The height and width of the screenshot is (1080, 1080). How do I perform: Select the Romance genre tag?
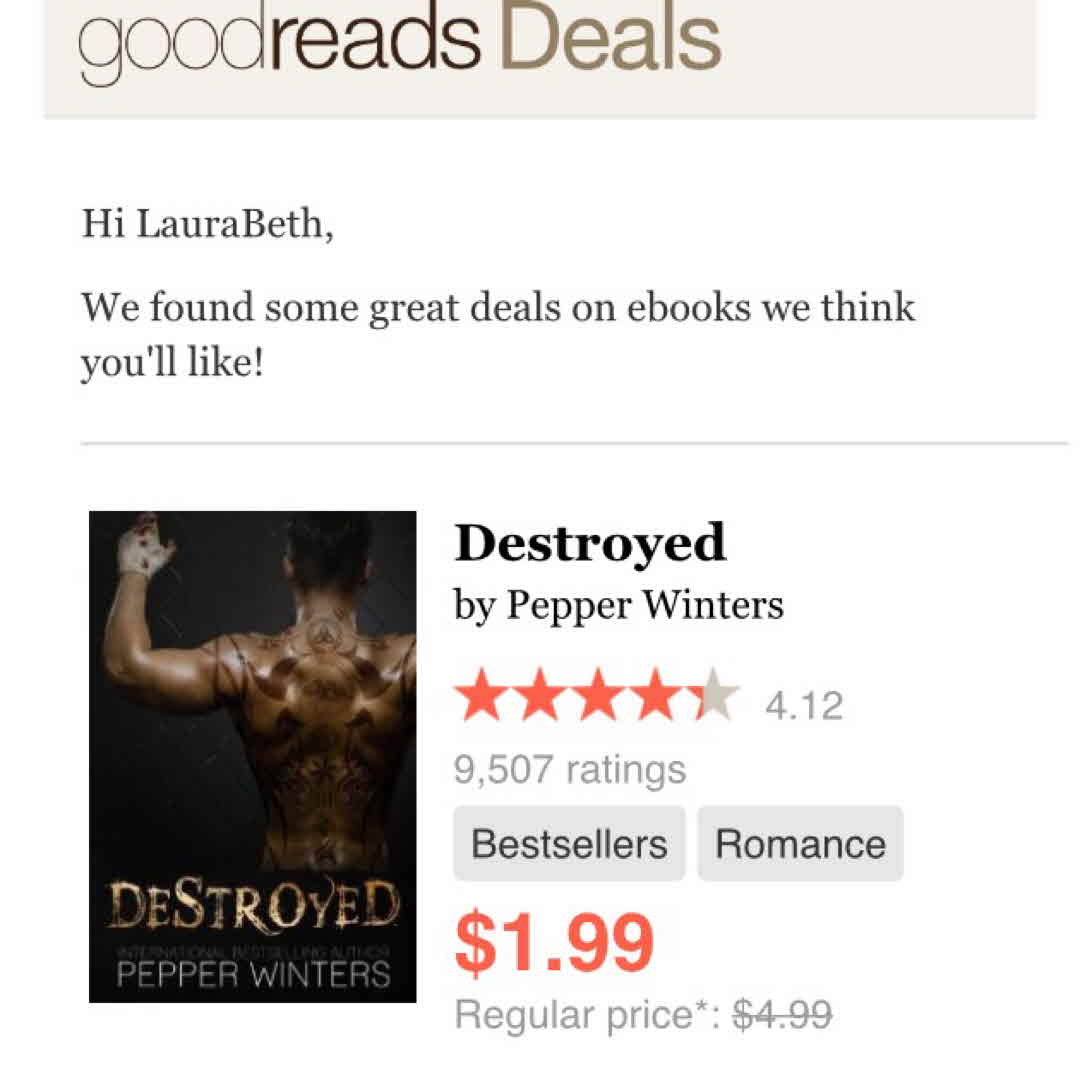pyautogui.click(x=800, y=844)
